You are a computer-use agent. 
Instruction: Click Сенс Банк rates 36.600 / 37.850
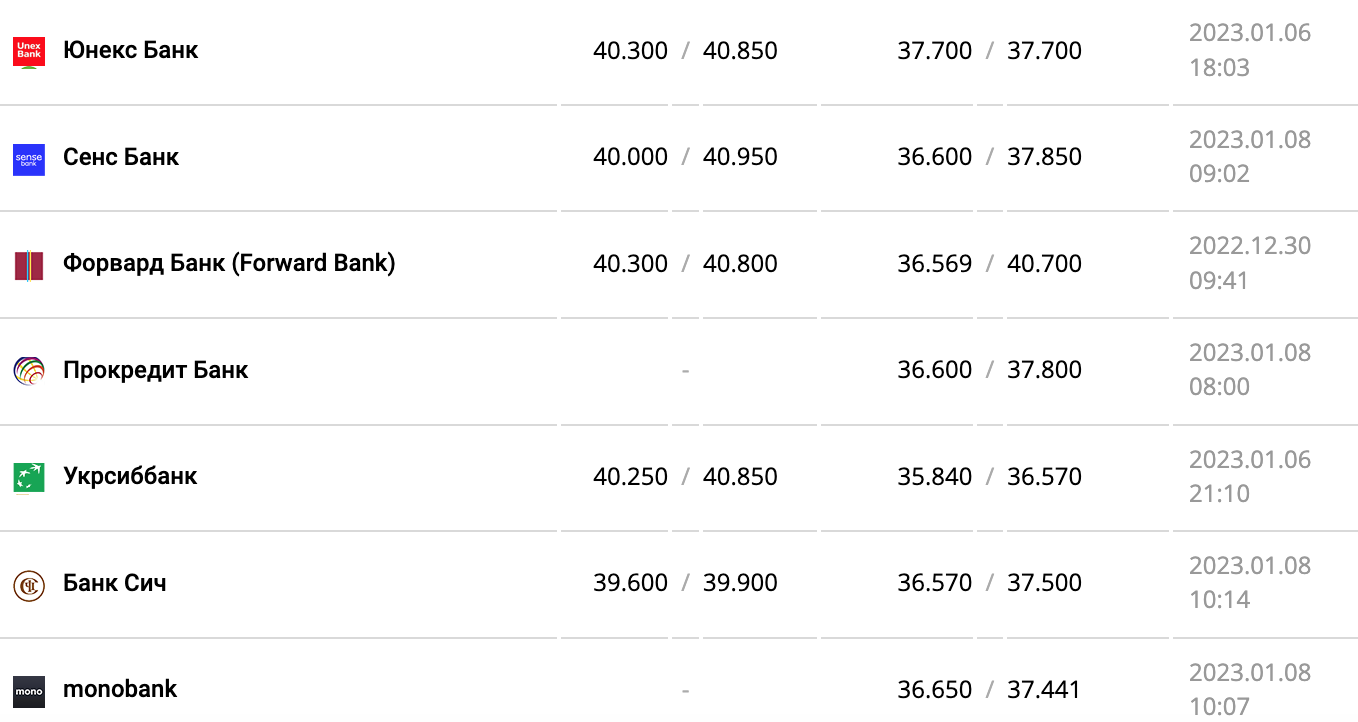[989, 157]
